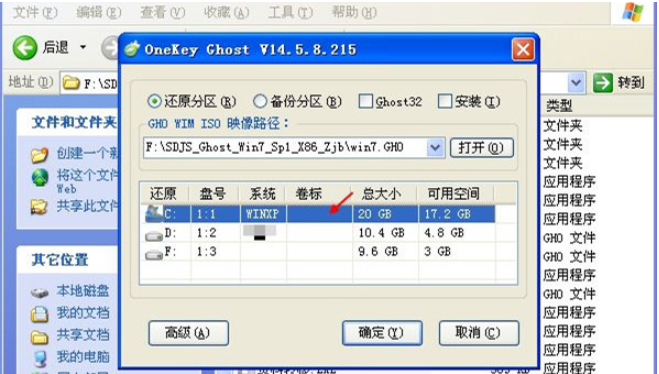Click the 我的电脑 computer icon
Screen dimensions: 659x374
[40, 358]
